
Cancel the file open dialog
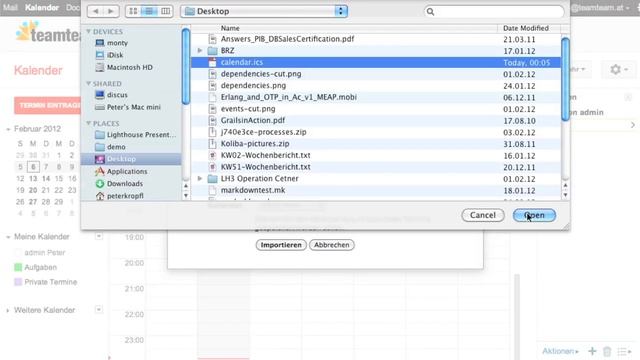(483, 215)
